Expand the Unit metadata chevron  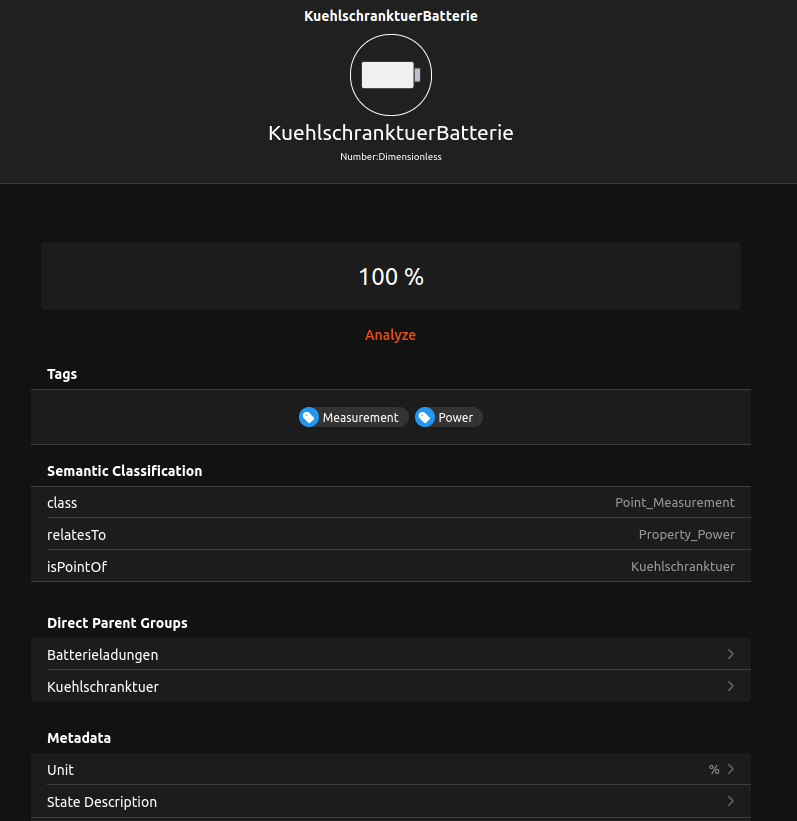731,769
